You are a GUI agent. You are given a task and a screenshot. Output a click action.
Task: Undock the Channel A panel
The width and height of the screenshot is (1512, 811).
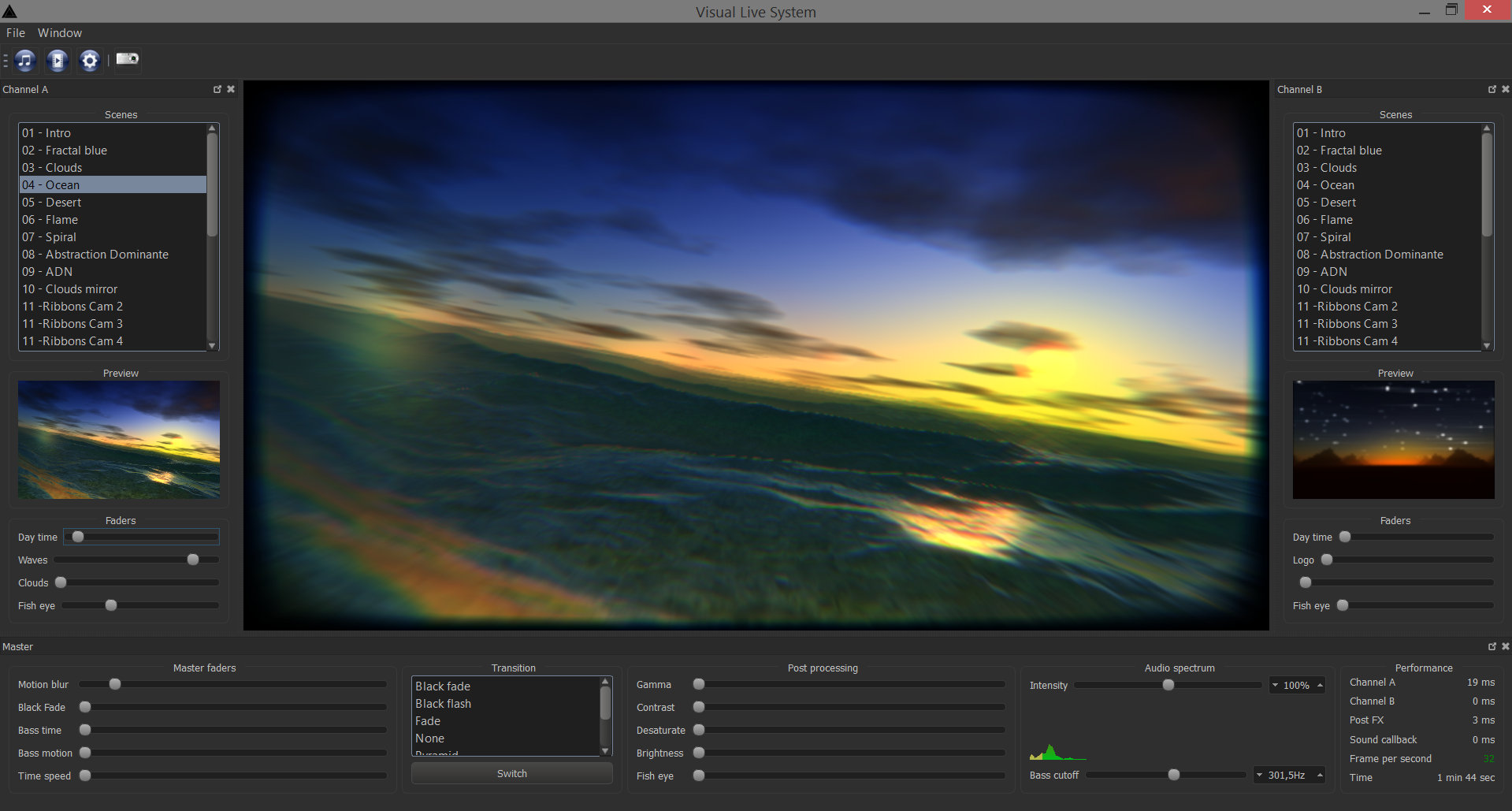(217, 89)
